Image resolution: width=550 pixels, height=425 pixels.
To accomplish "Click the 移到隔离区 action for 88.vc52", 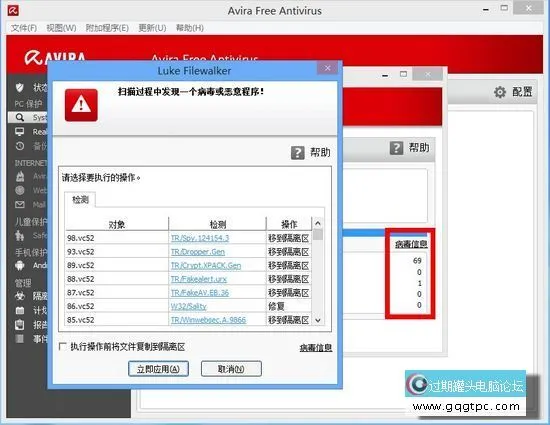I will (289, 279).
